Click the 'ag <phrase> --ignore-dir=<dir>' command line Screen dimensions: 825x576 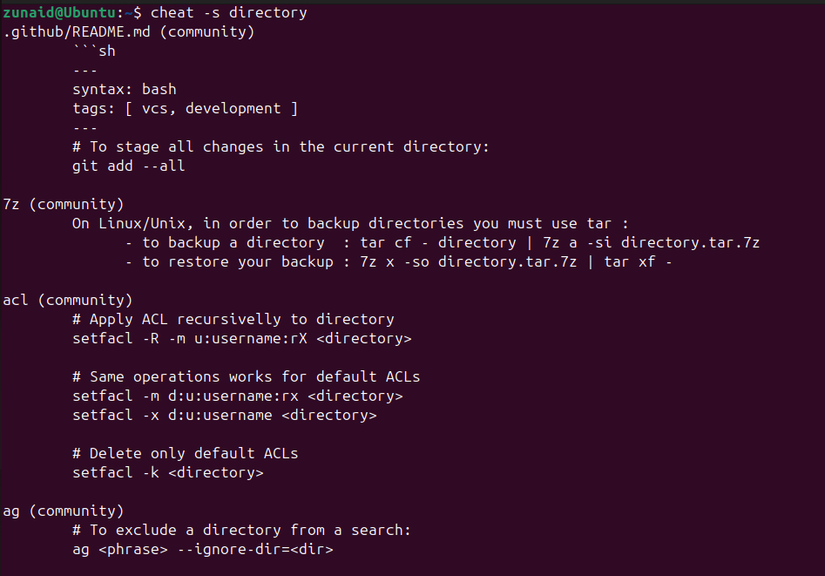(202, 549)
